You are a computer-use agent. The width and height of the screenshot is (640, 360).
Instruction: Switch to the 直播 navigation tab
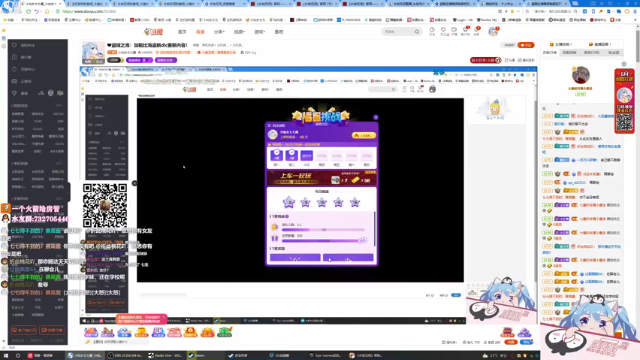point(200,32)
